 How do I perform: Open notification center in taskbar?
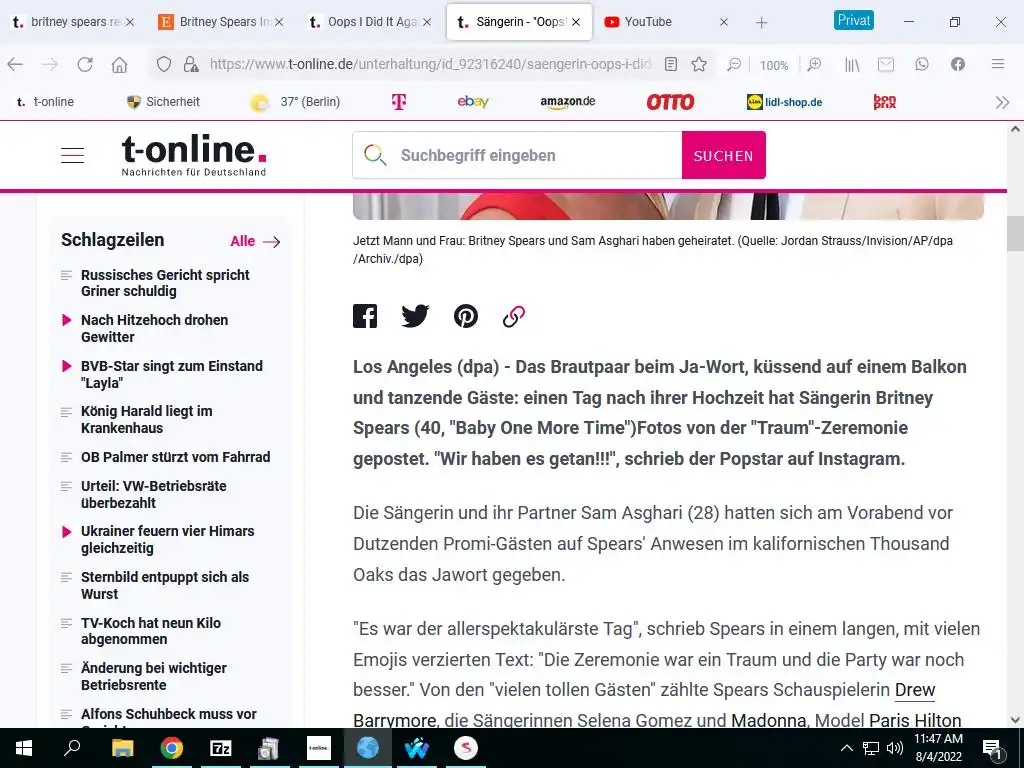point(991,749)
